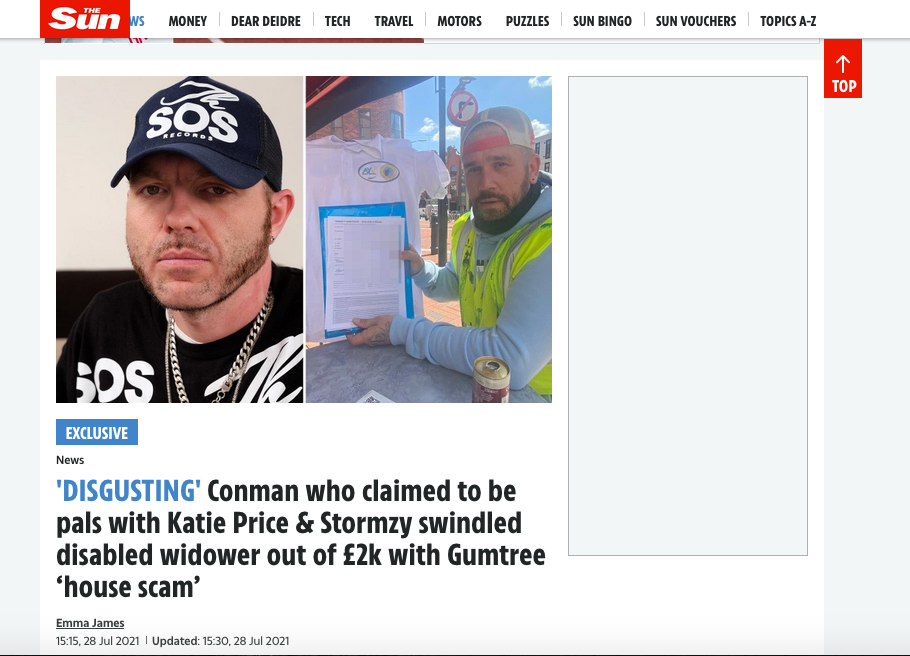
Task: Click the partially hidden News nav item
Action: pyautogui.click(x=138, y=21)
